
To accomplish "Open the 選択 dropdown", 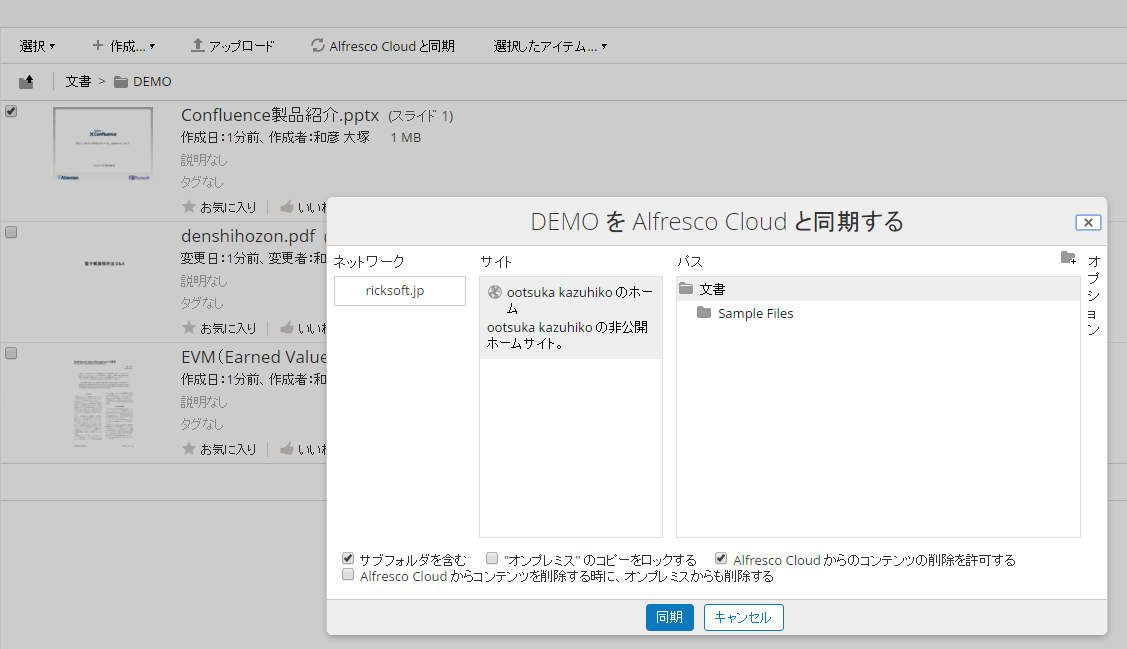I will point(37,46).
